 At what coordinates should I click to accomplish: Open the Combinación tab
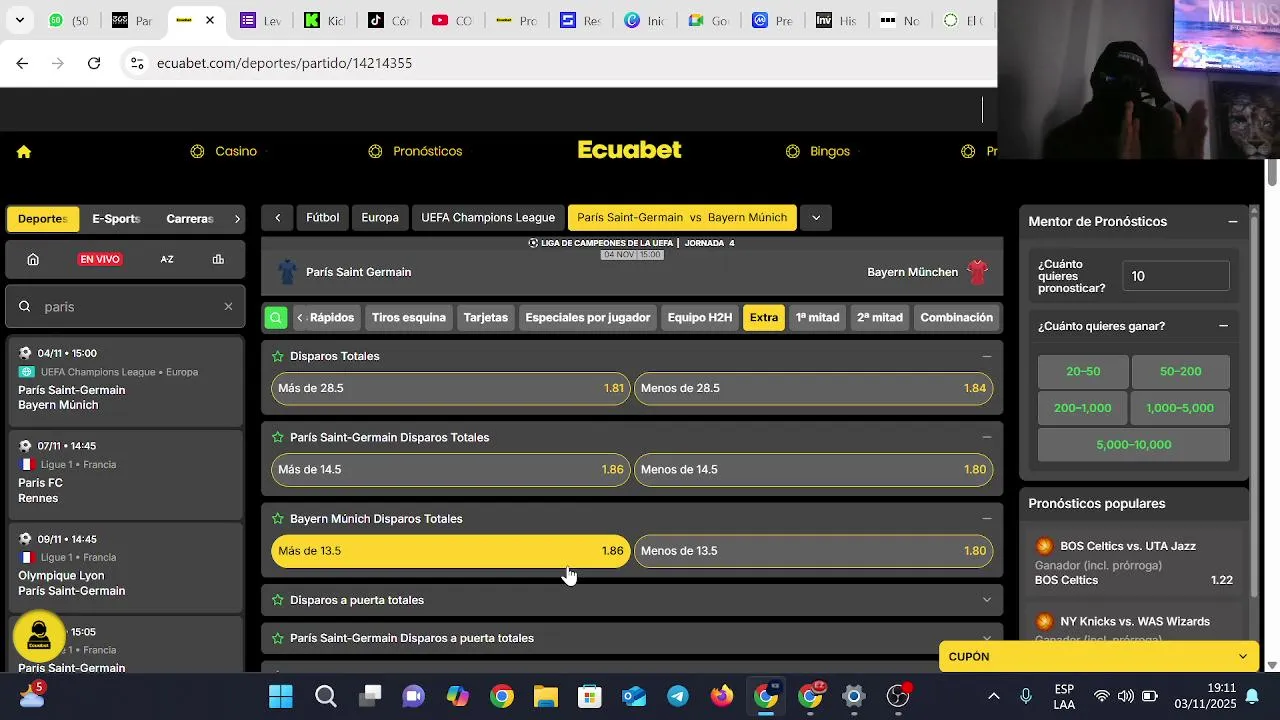957,318
